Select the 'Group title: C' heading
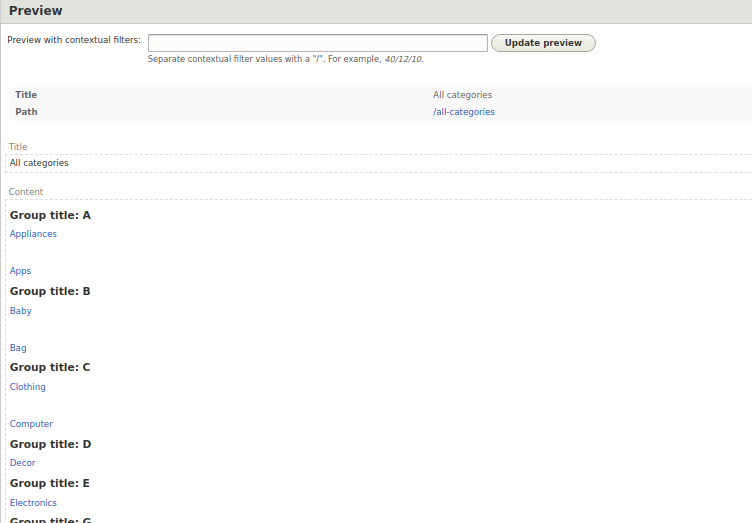This screenshot has height=523, width=752. [x=50, y=367]
